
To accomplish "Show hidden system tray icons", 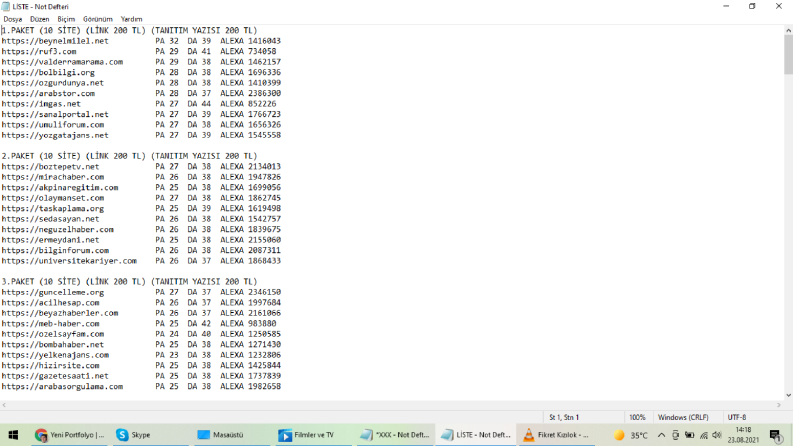I will (661, 435).
